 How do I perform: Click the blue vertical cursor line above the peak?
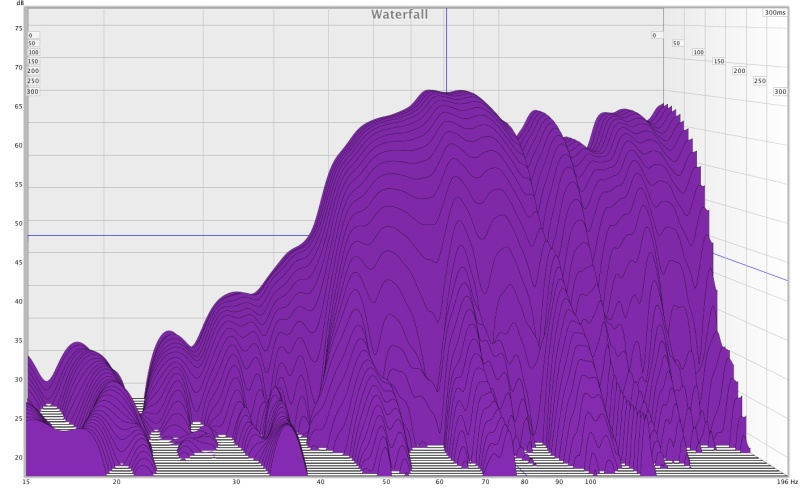point(446,50)
